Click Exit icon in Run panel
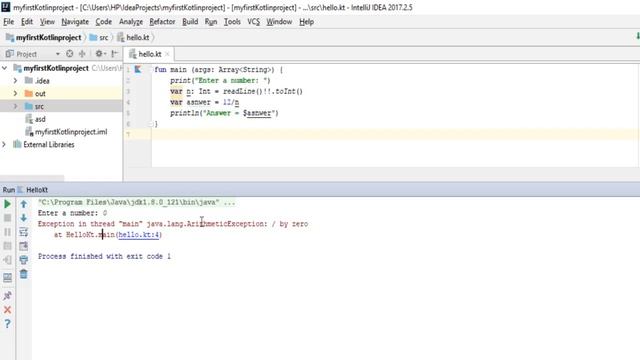This screenshot has width=640, height=360. click(7, 260)
